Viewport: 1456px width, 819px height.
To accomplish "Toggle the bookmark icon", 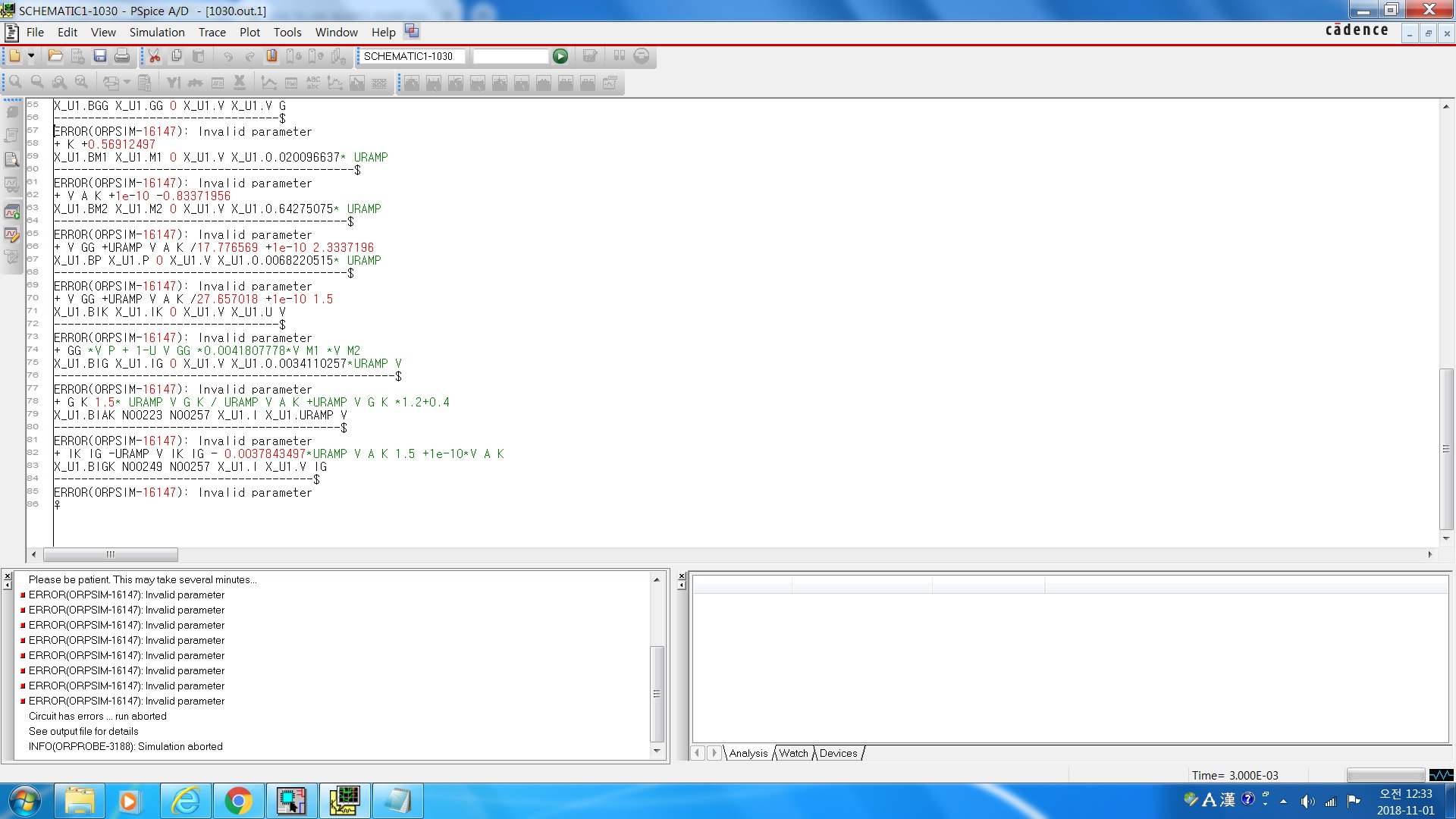I will click(x=271, y=56).
